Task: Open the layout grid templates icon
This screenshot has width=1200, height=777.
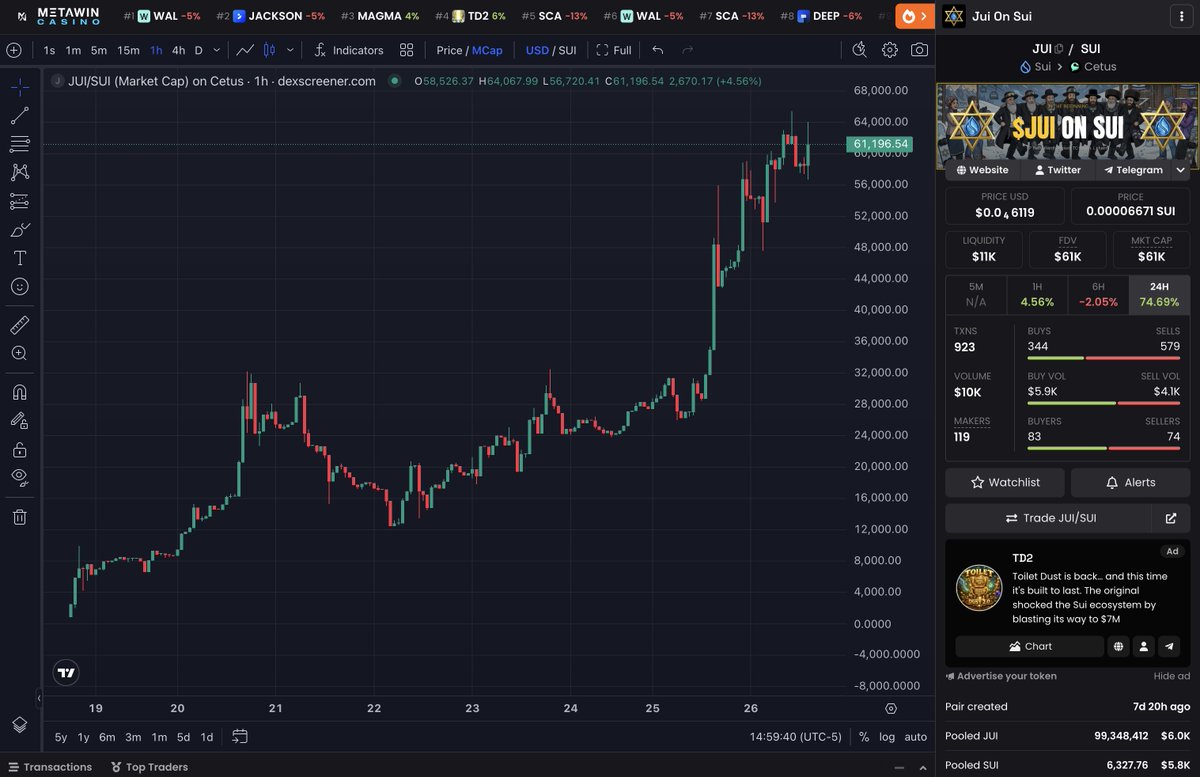Action: coord(406,50)
